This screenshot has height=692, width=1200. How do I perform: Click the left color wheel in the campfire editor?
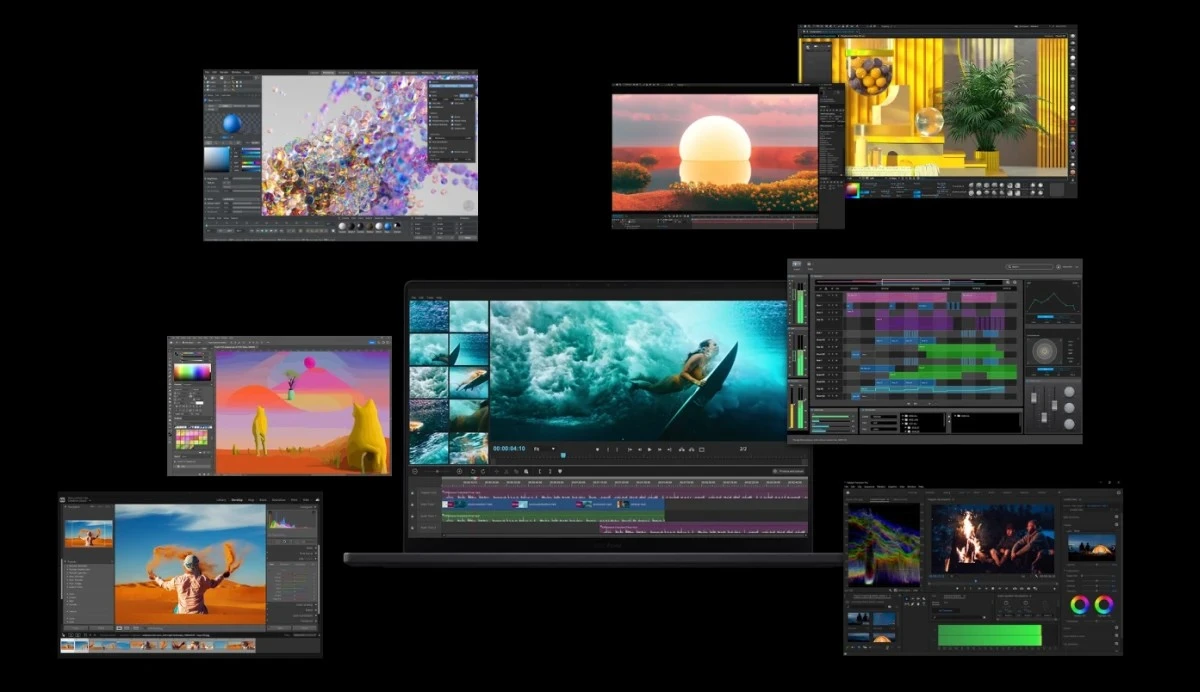[1080, 604]
